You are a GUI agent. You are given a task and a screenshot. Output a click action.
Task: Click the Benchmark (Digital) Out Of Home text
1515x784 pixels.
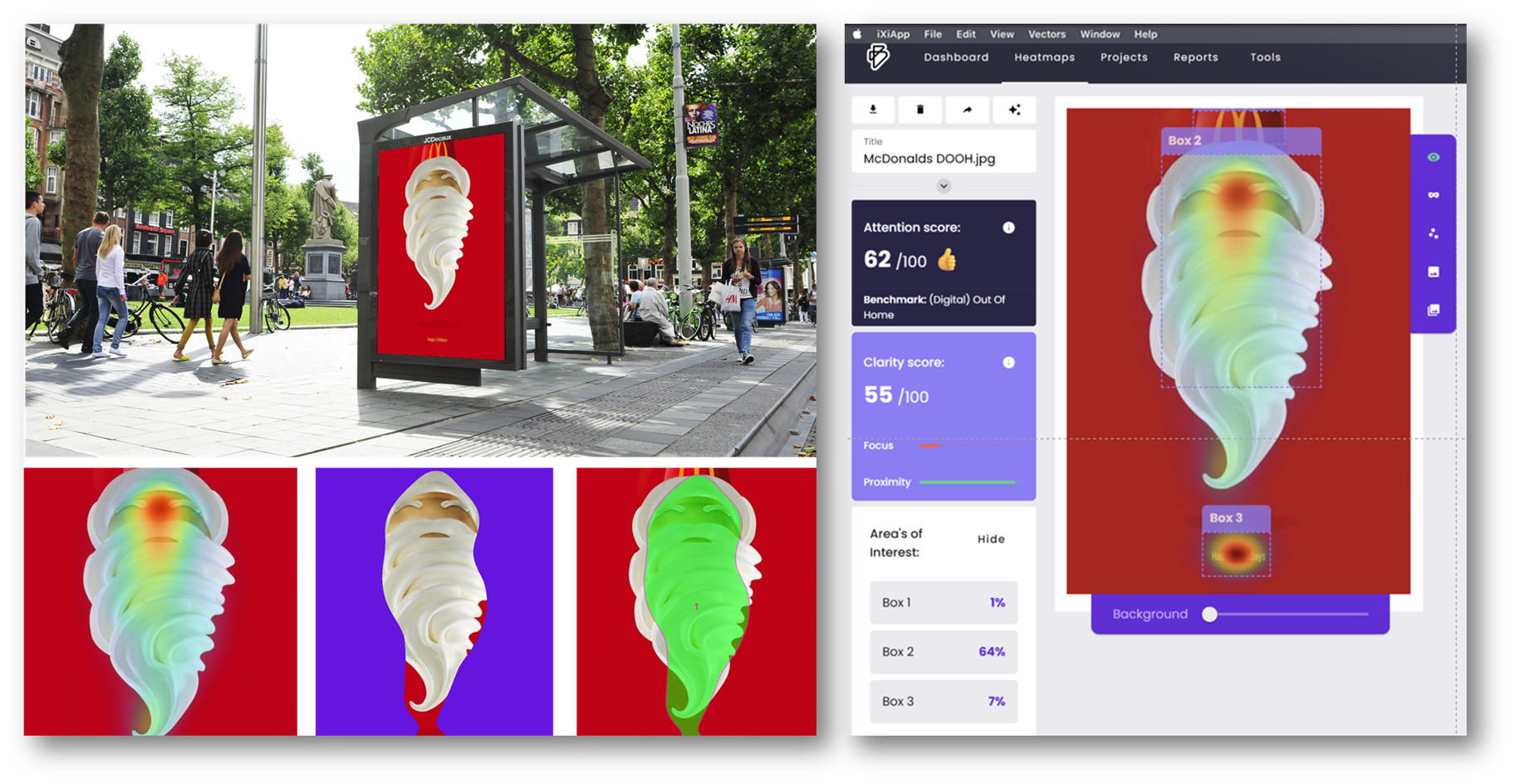point(934,306)
